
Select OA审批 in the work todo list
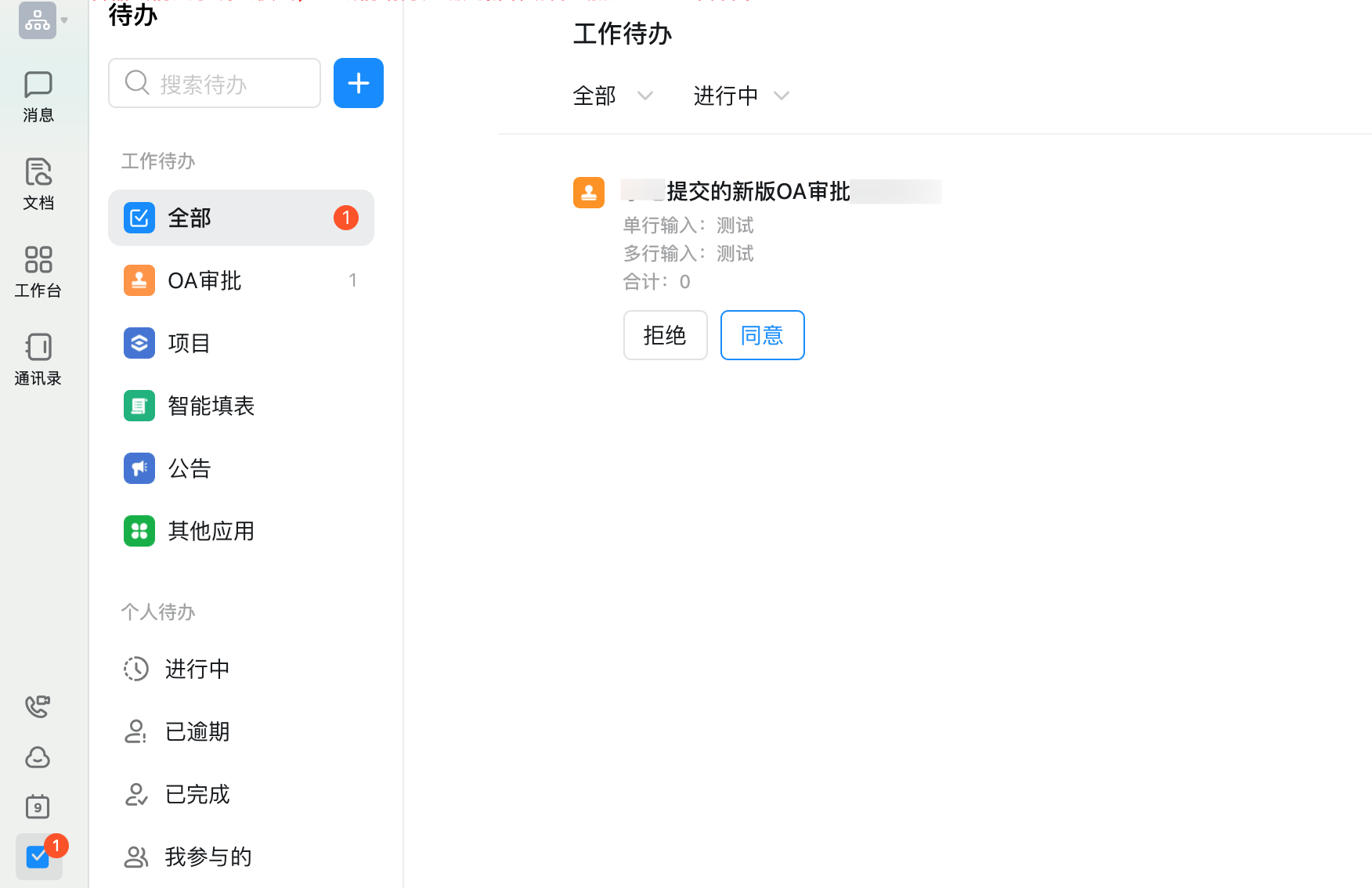204,280
